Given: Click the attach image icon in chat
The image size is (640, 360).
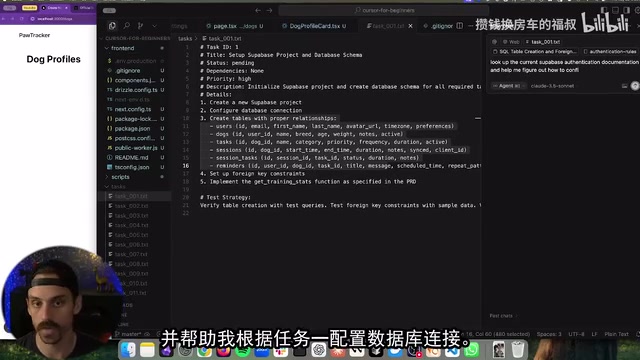Looking at the screenshot, I should pos(624,86).
